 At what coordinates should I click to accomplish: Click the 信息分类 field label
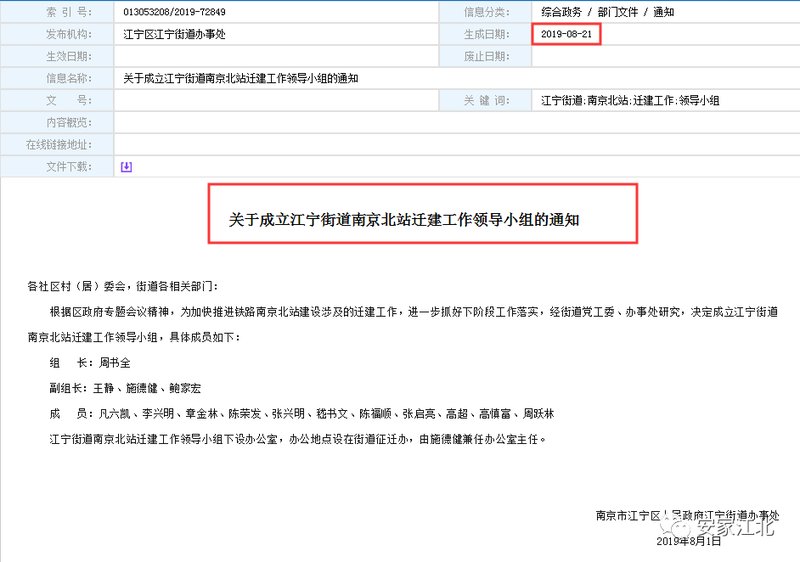point(486,12)
